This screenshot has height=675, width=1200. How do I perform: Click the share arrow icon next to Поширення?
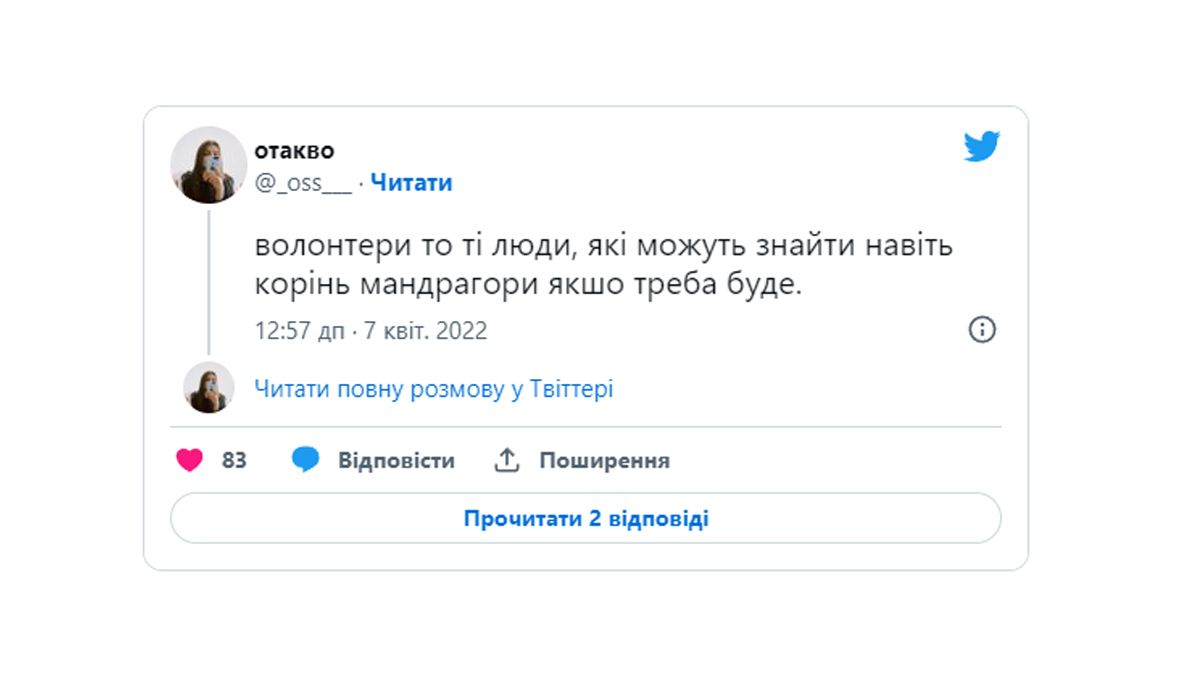[507, 459]
